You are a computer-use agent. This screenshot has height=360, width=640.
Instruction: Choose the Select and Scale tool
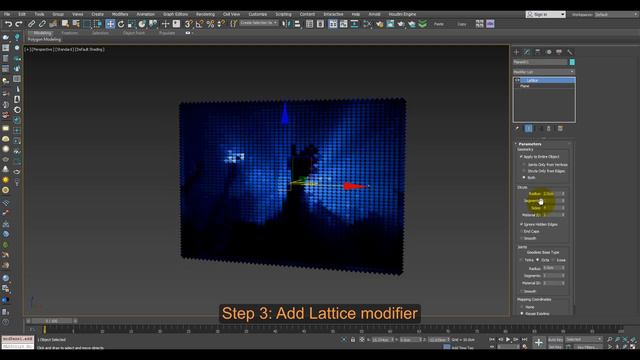click(x=131, y=24)
